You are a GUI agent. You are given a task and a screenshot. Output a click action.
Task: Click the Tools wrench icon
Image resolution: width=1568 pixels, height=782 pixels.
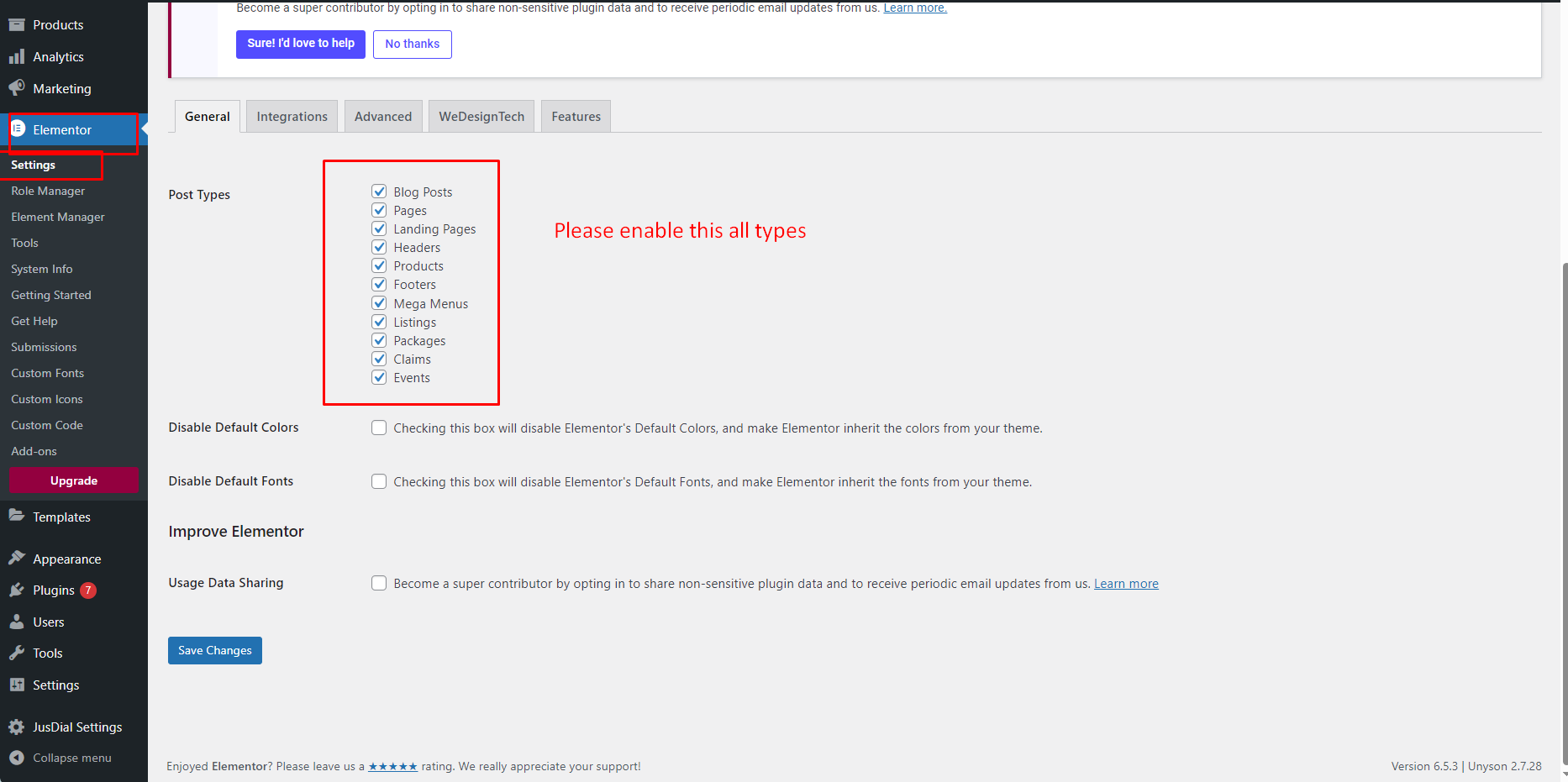[17, 653]
